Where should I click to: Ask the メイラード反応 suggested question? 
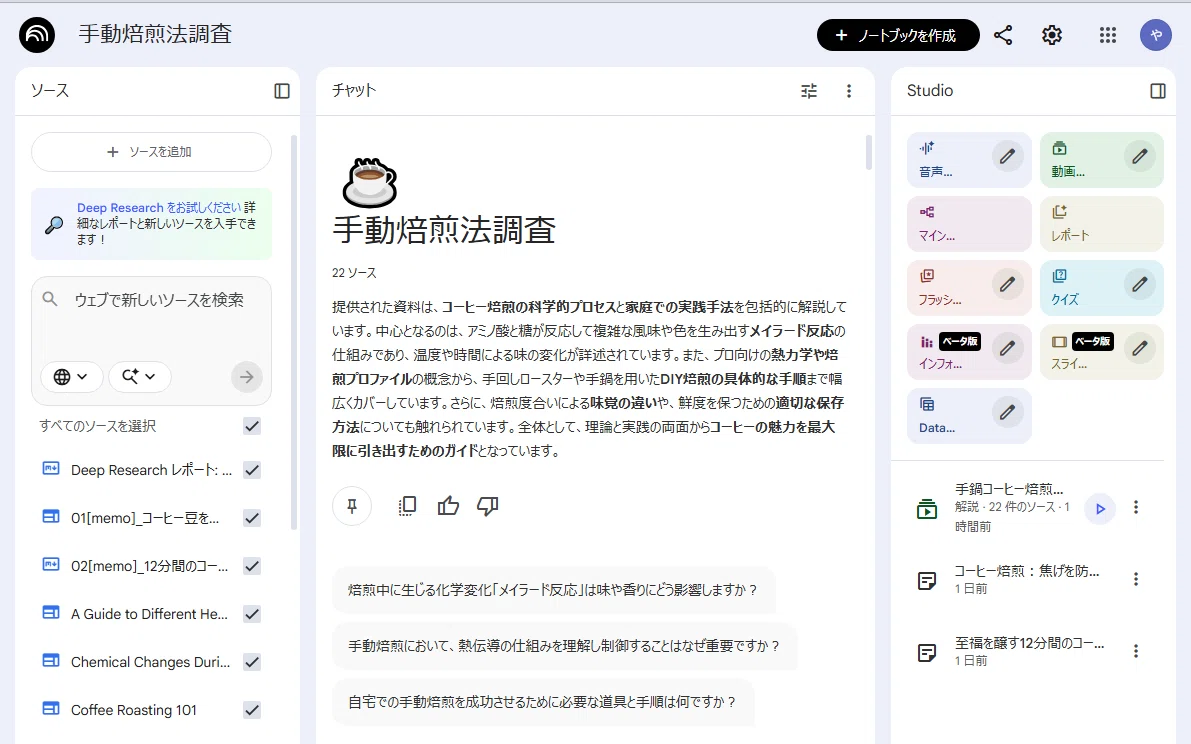tap(553, 590)
